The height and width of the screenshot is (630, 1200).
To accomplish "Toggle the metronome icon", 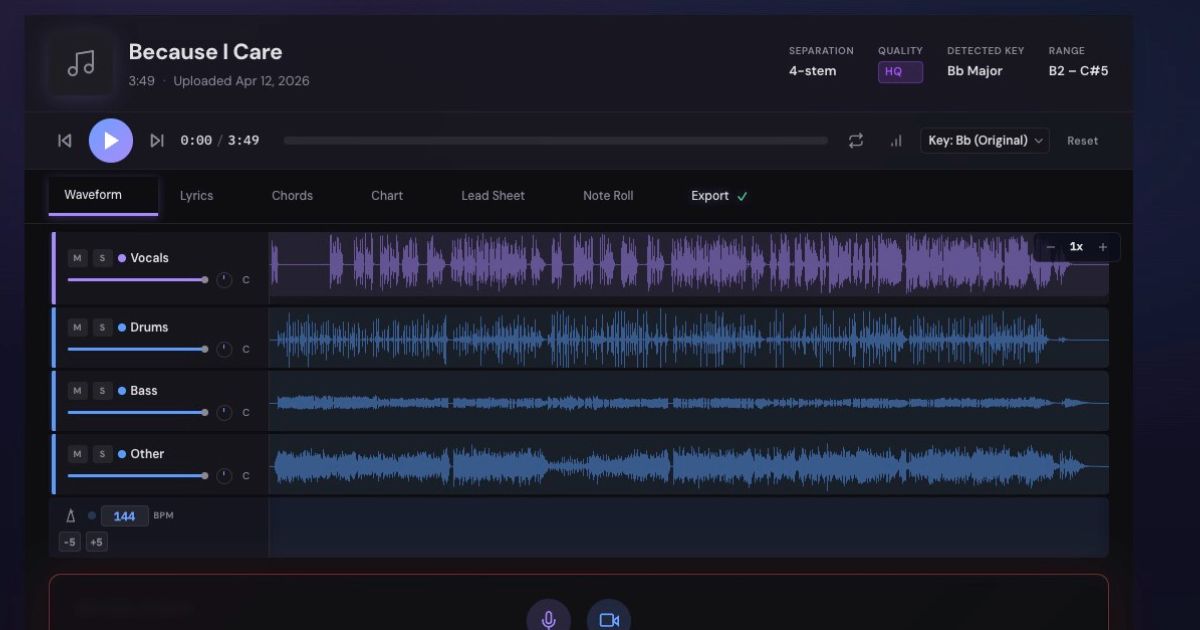I will [x=71, y=516].
